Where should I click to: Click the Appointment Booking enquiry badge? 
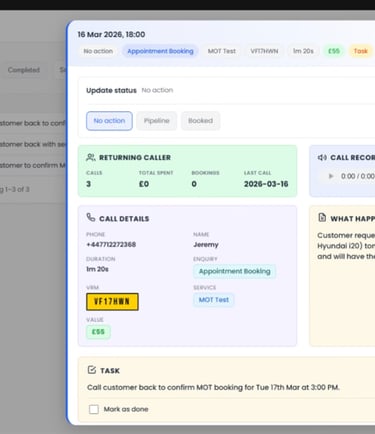[235, 271]
